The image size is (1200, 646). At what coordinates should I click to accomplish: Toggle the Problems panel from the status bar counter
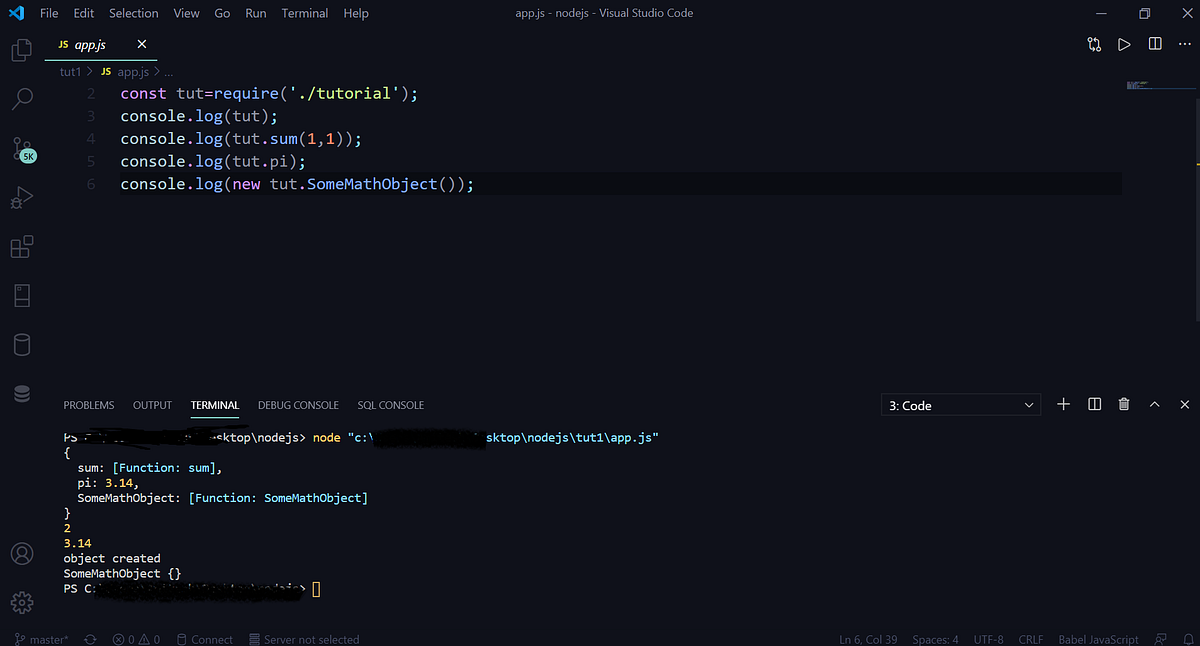135,639
